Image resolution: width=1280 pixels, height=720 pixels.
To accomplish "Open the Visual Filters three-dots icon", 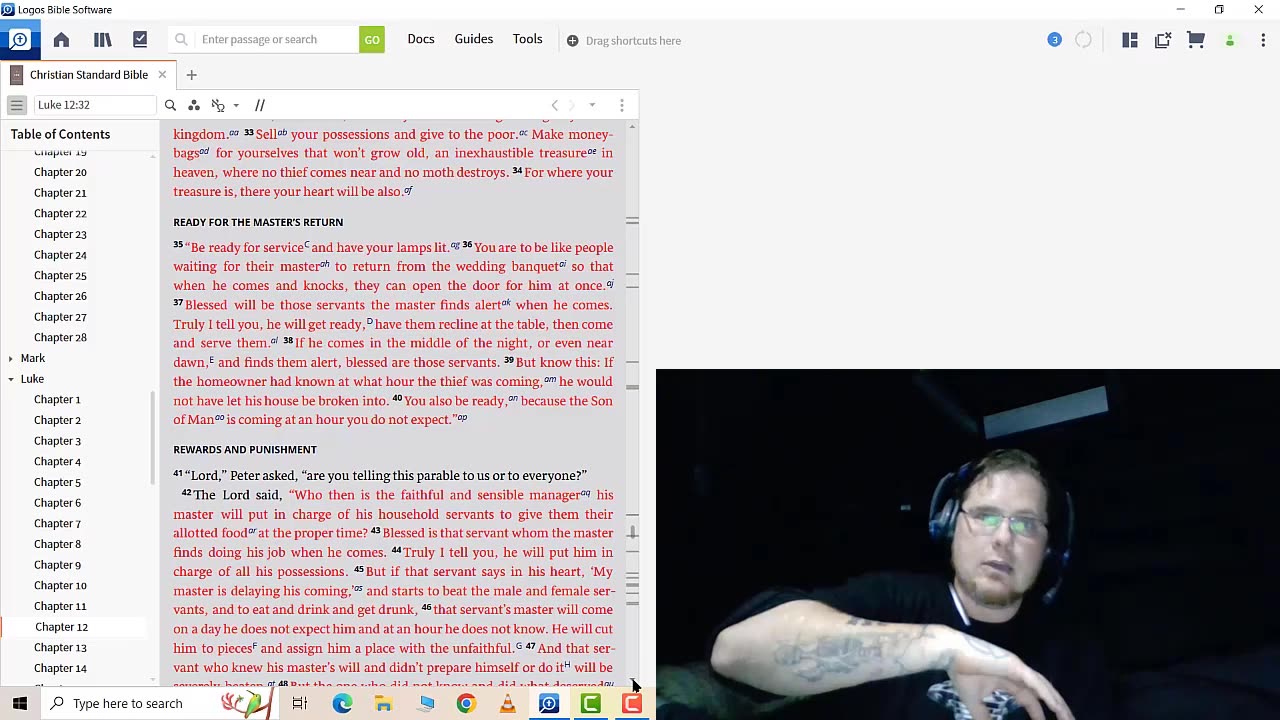I will (193, 105).
